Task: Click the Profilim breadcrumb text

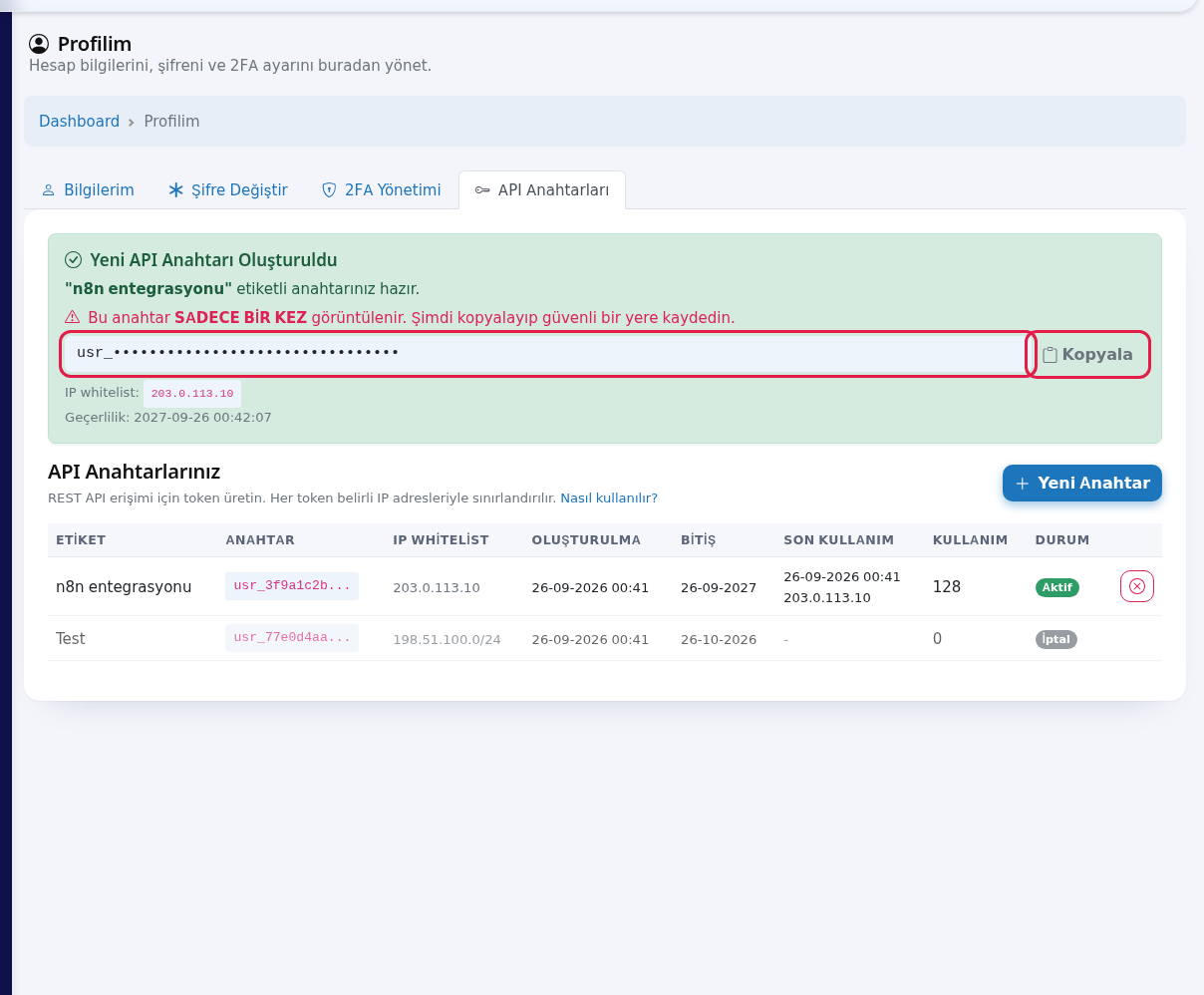Action: [x=171, y=121]
